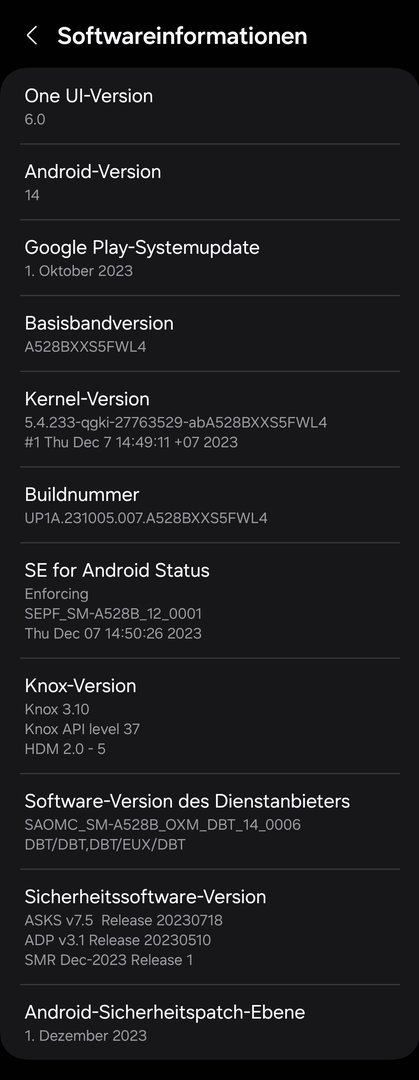
Task: Tap the Buildnummer entry
Action: click(210, 504)
